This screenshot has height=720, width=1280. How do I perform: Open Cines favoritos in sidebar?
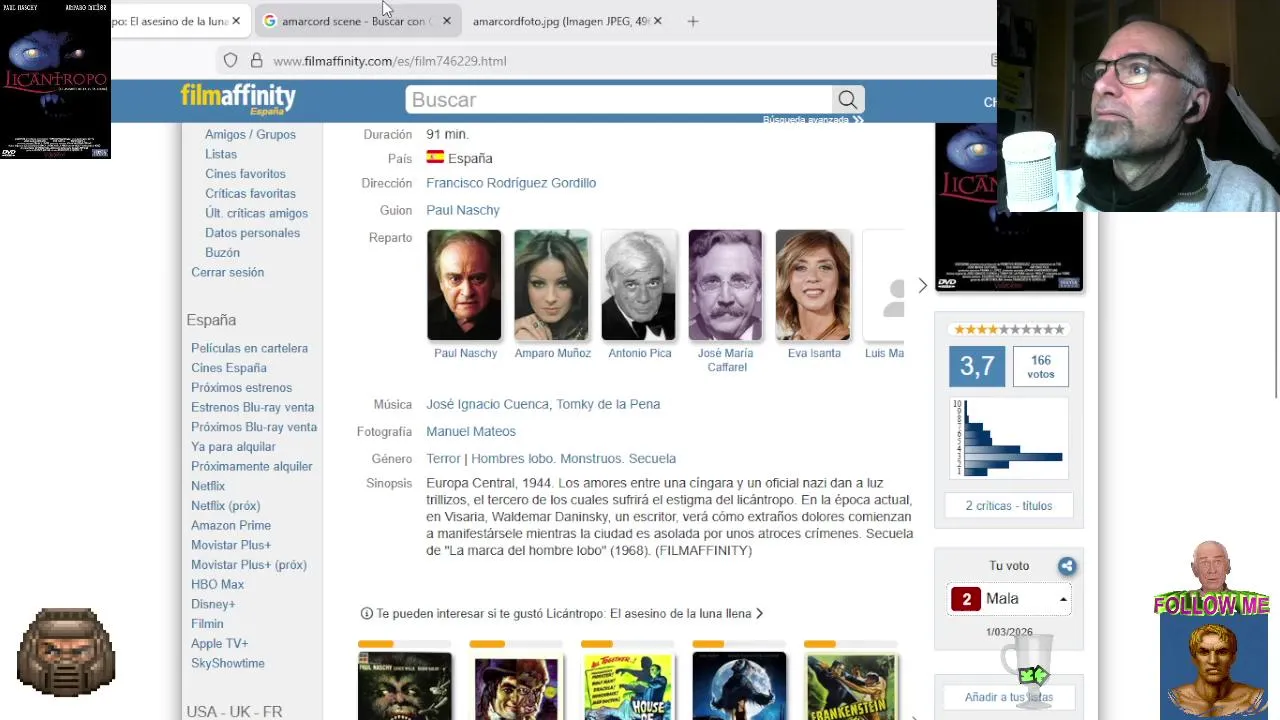click(245, 174)
